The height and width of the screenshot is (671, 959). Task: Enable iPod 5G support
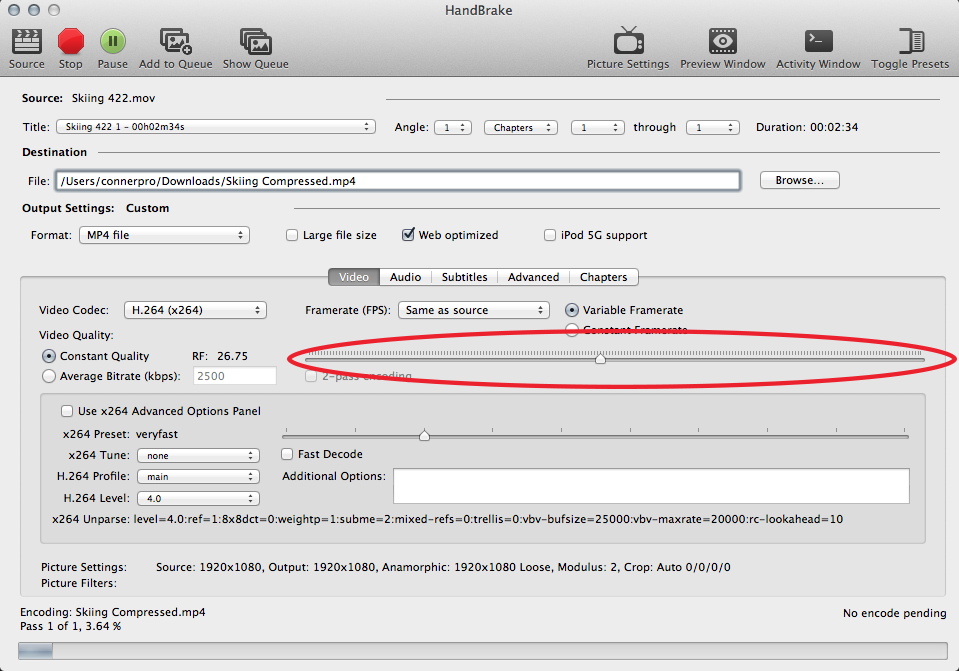(x=550, y=235)
